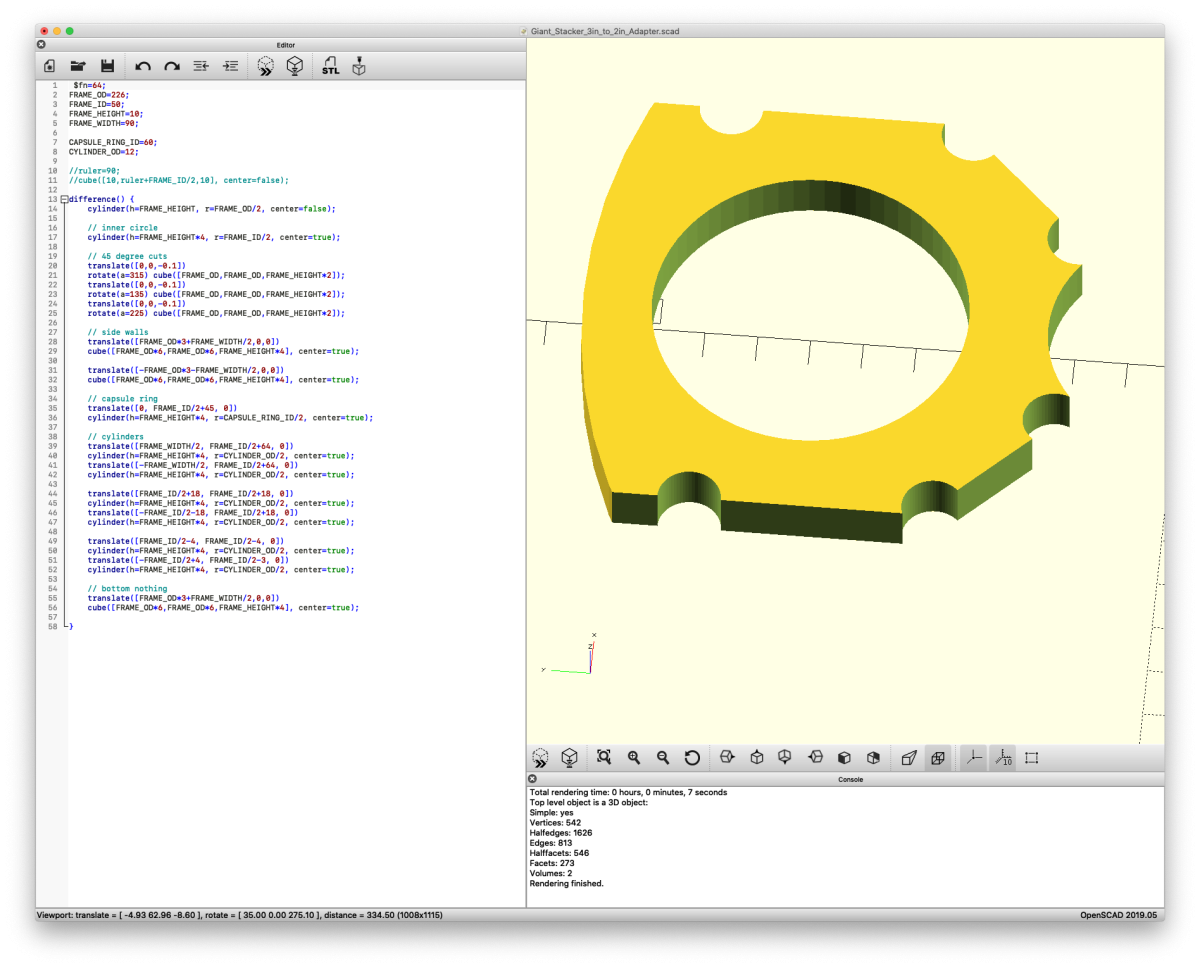Save the file using floppy disk icon
Image resolution: width=1200 pixels, height=968 pixels.
(107, 66)
